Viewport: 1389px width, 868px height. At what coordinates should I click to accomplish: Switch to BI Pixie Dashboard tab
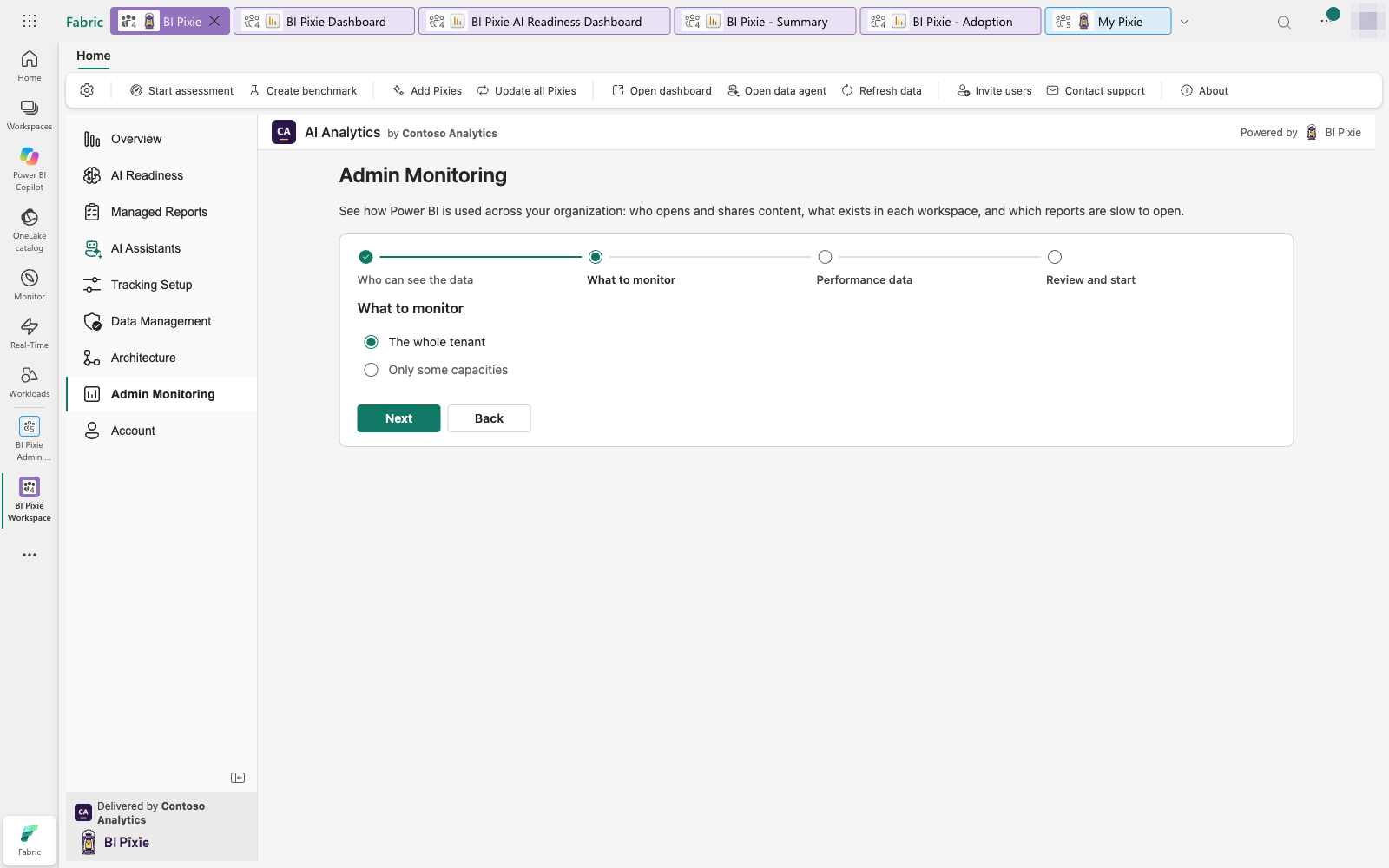pos(324,21)
